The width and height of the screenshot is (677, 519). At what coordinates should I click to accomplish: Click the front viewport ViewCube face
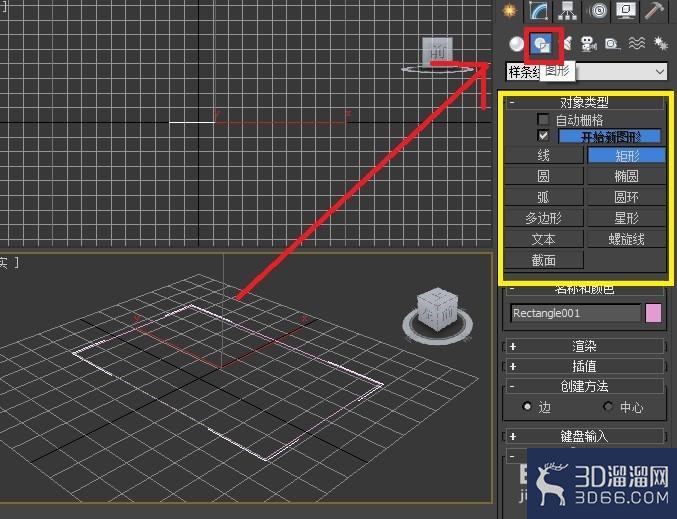[437, 52]
